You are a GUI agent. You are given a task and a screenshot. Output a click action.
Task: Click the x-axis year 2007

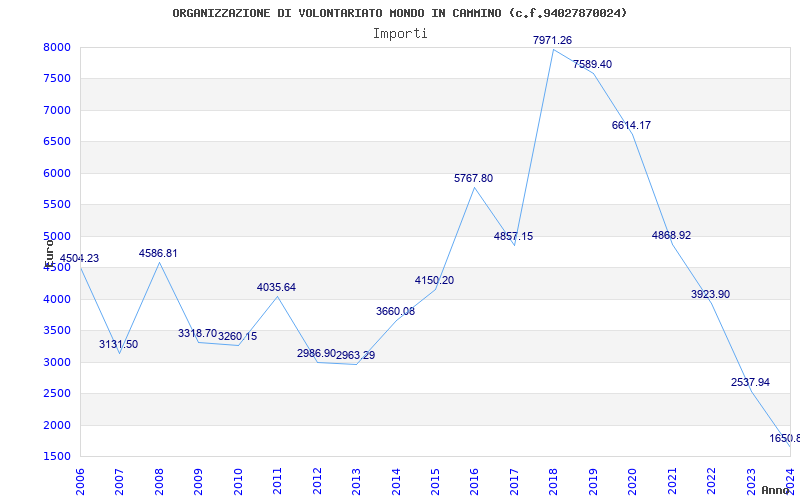pyautogui.click(x=119, y=480)
